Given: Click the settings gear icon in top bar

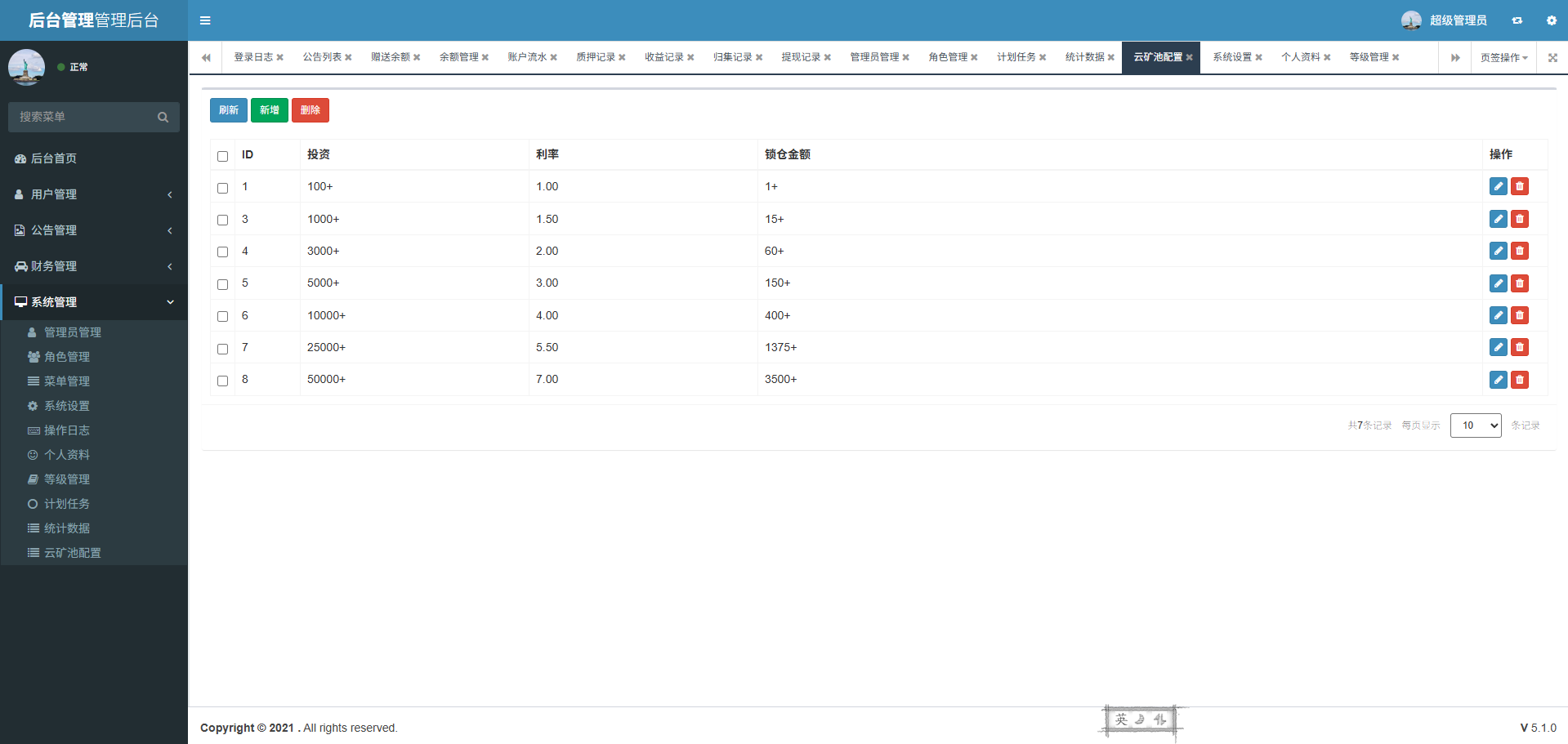Looking at the screenshot, I should 1551,20.
